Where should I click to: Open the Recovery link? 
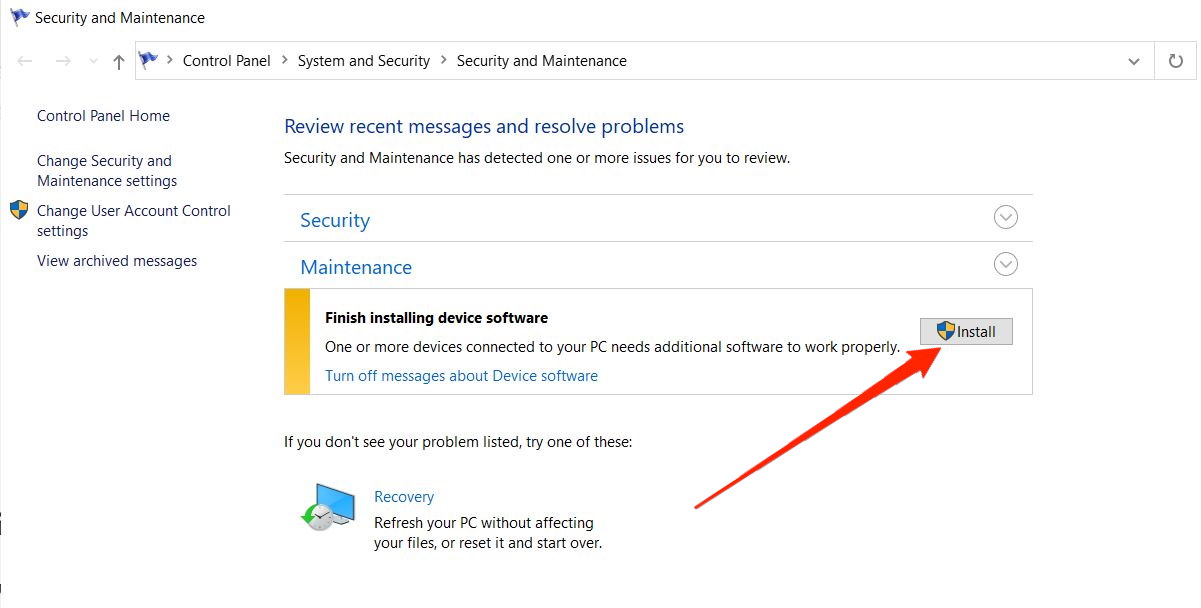pos(403,497)
